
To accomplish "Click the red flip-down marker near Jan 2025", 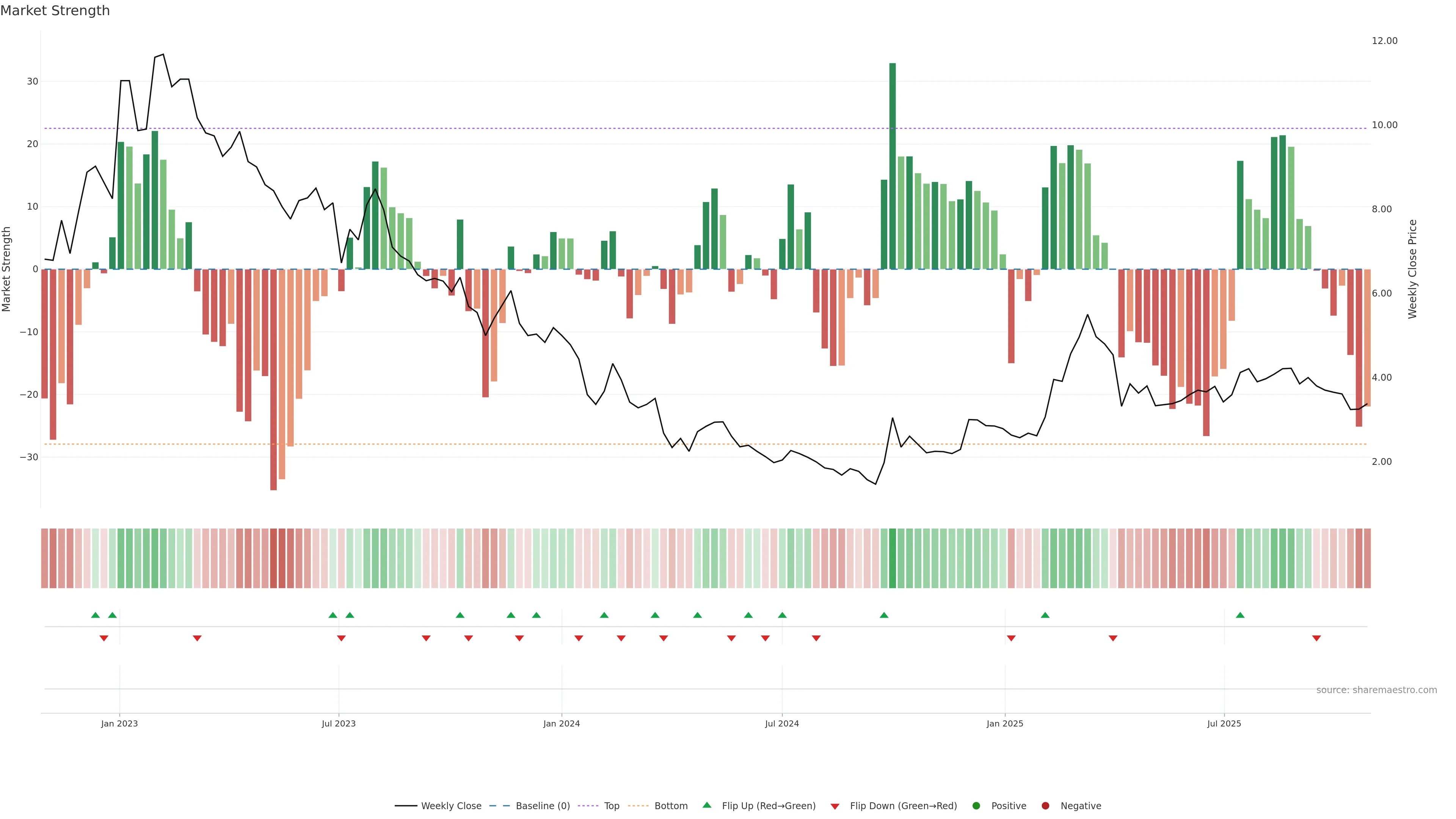I will (1011, 638).
